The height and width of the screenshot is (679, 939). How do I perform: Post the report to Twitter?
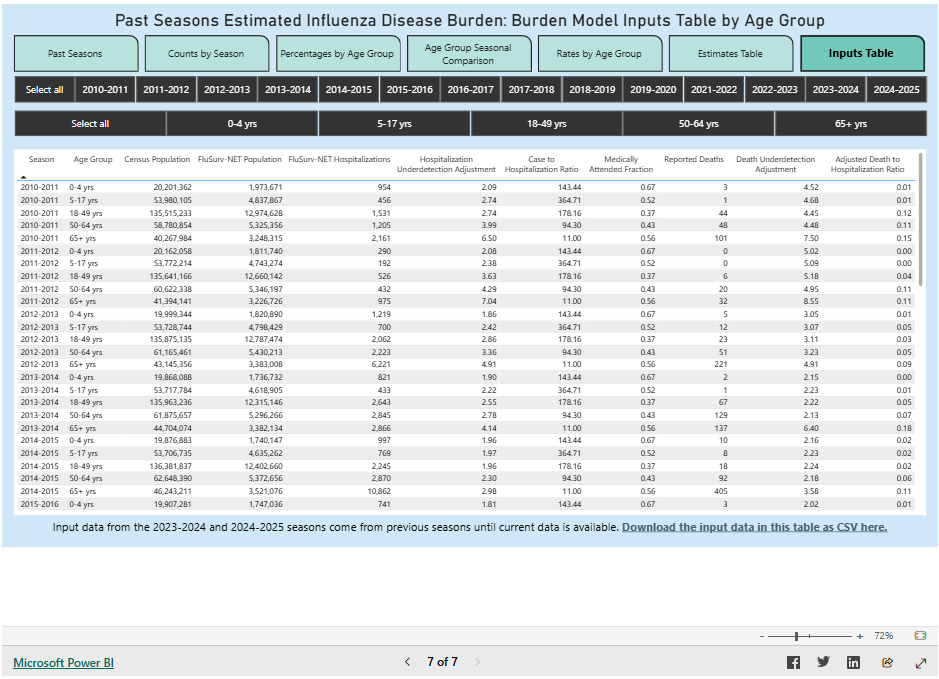pos(822,662)
